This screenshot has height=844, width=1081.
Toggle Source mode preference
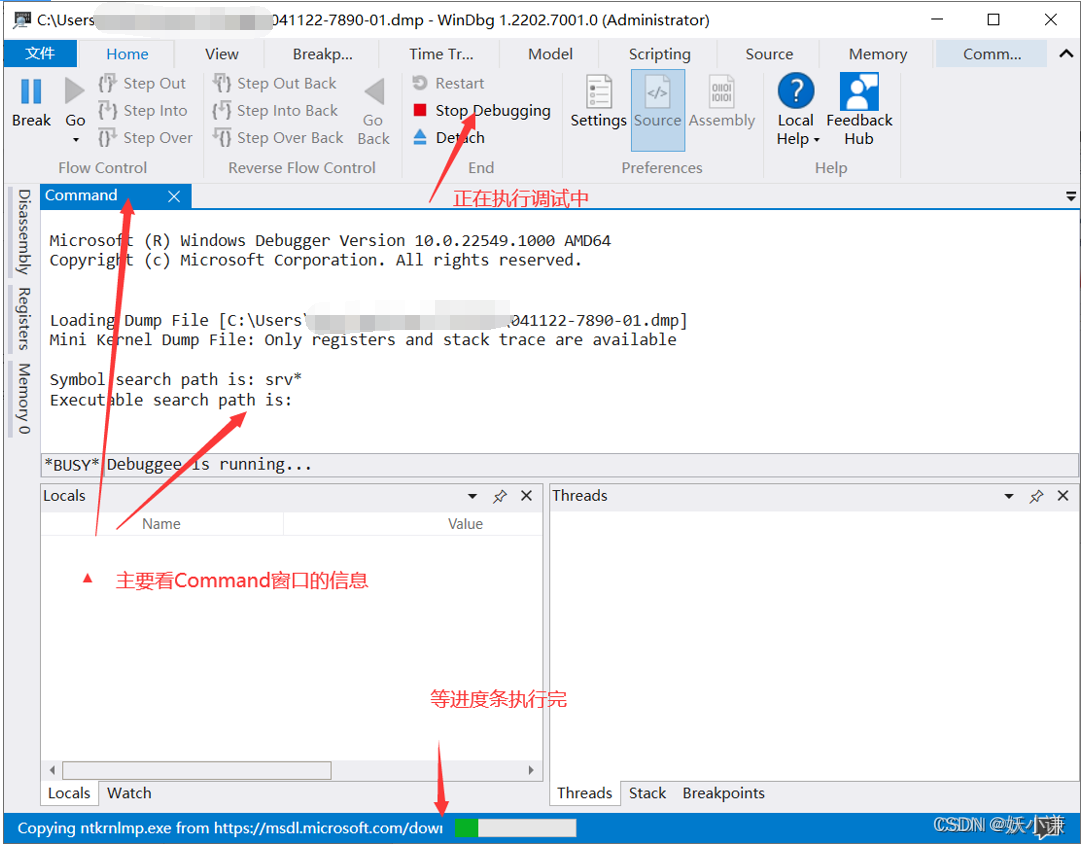click(x=658, y=110)
